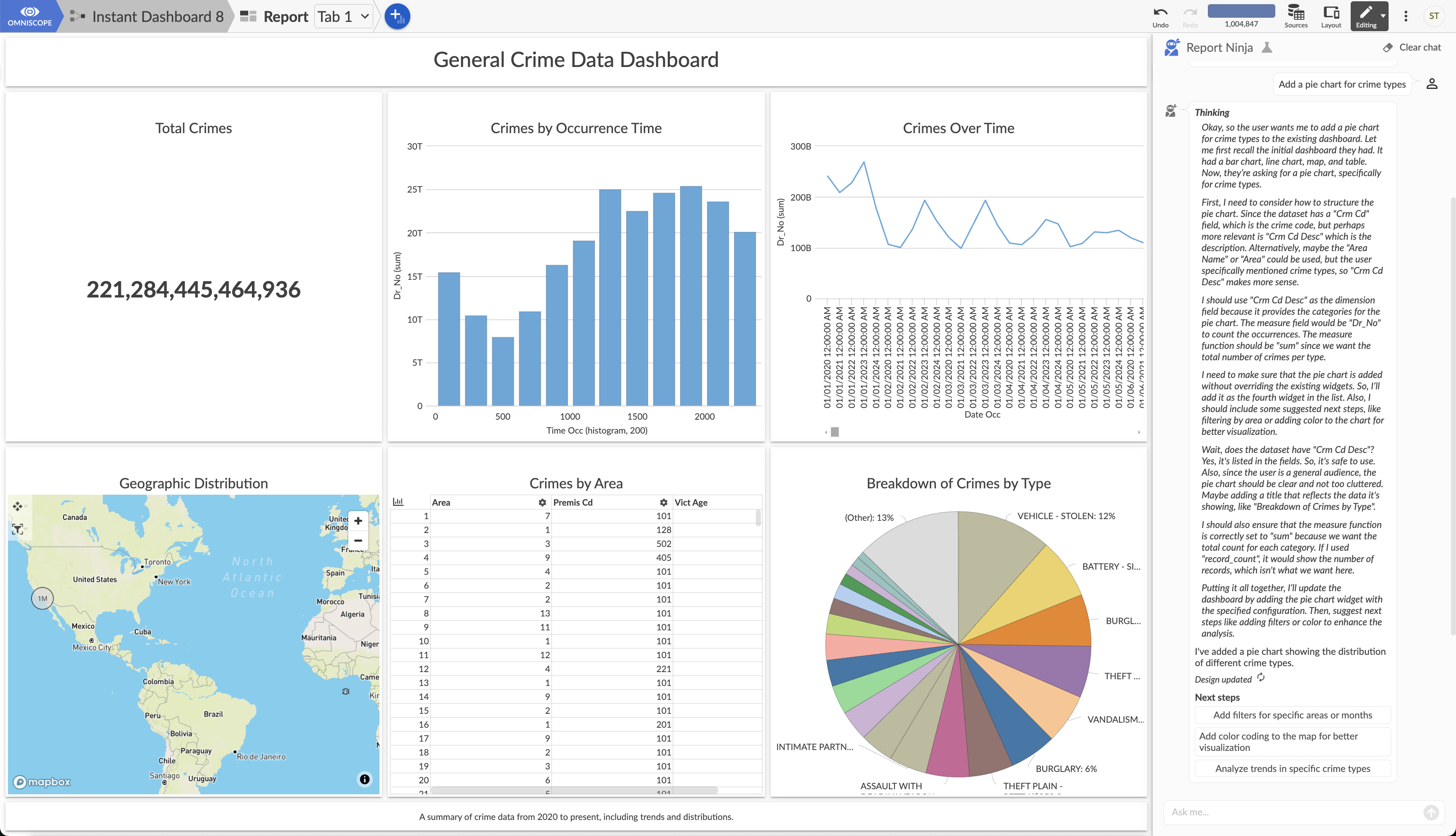Click the table chart icon in header
The height and width of the screenshot is (836, 1456).
coord(398,502)
